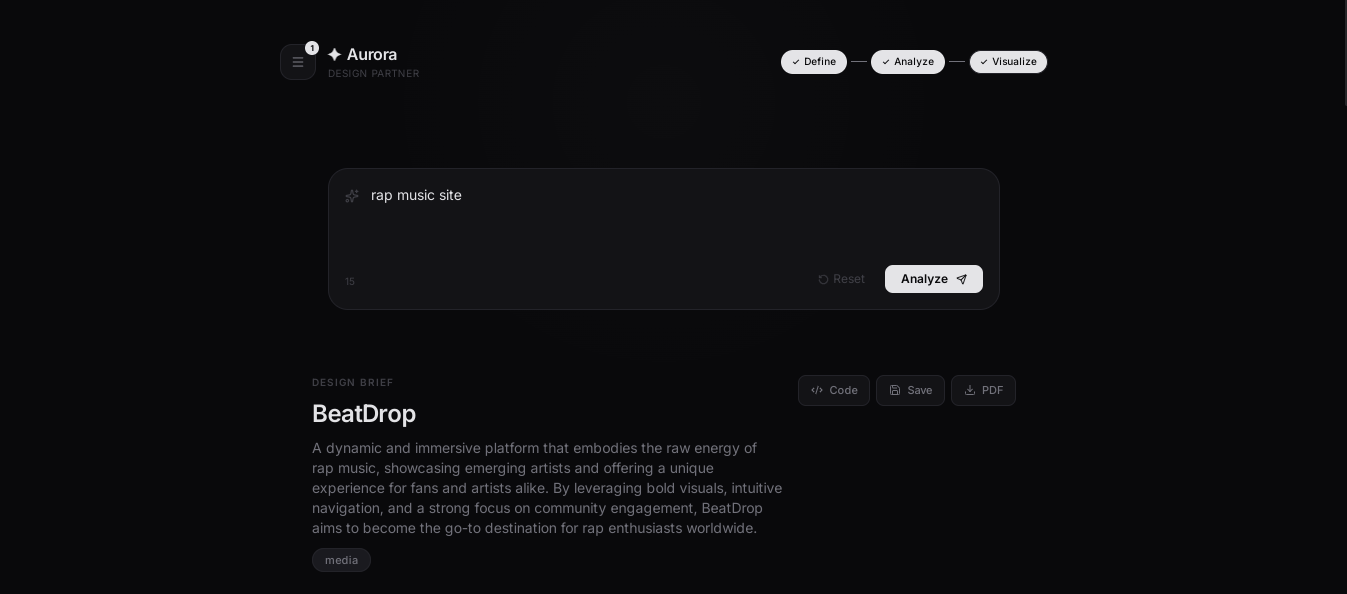Viewport: 1347px width, 594px height.
Task: Click the vertical scrollbar on the right edge
Action: coord(1345,55)
